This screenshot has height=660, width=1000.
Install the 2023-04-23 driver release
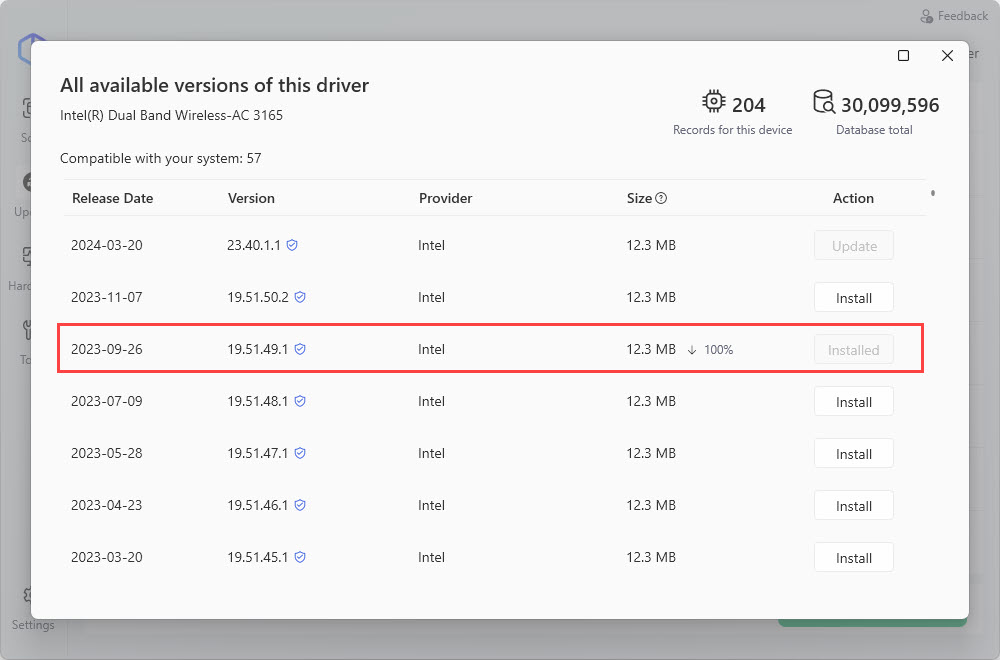853,506
